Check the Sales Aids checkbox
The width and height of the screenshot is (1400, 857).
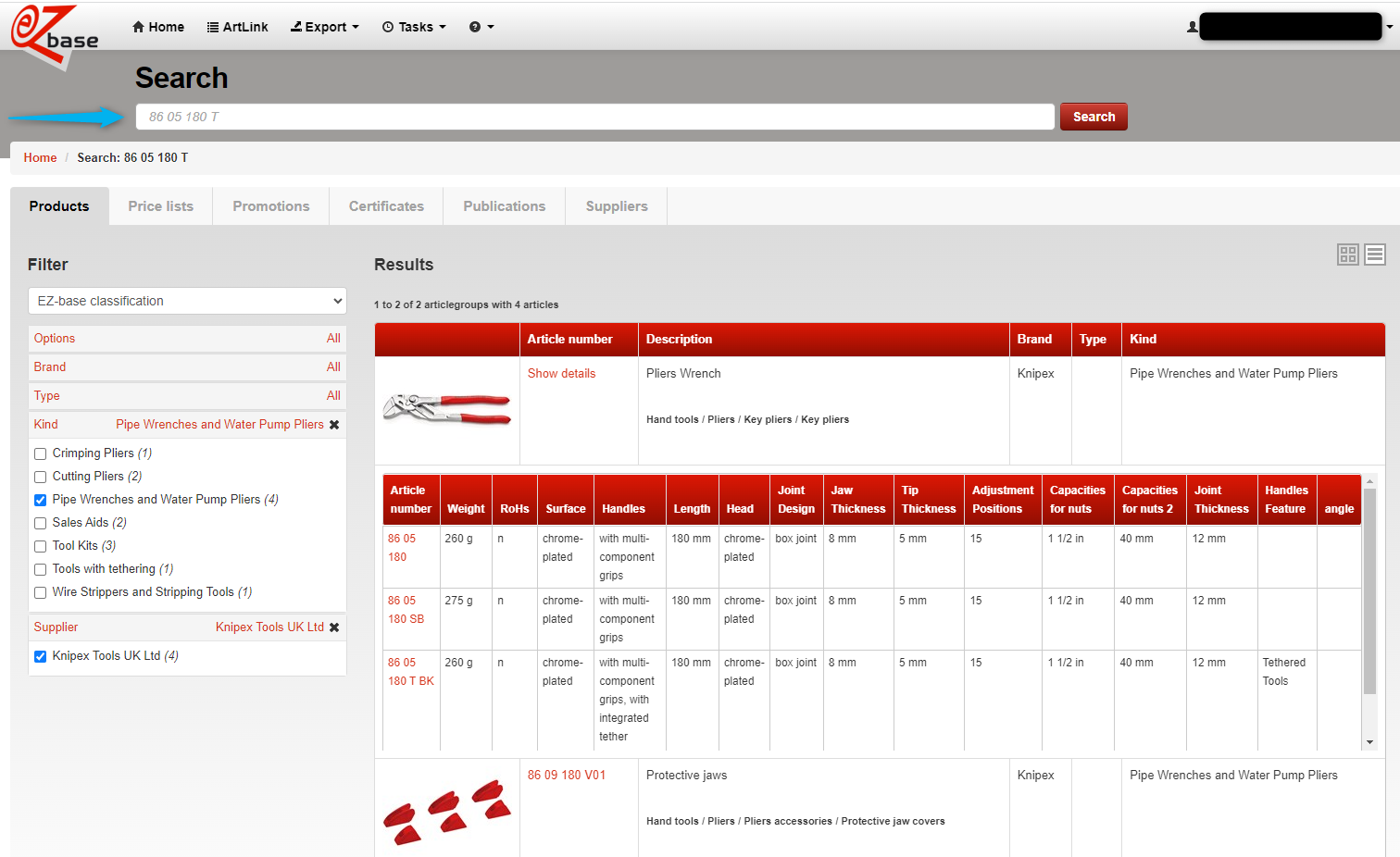click(40, 523)
